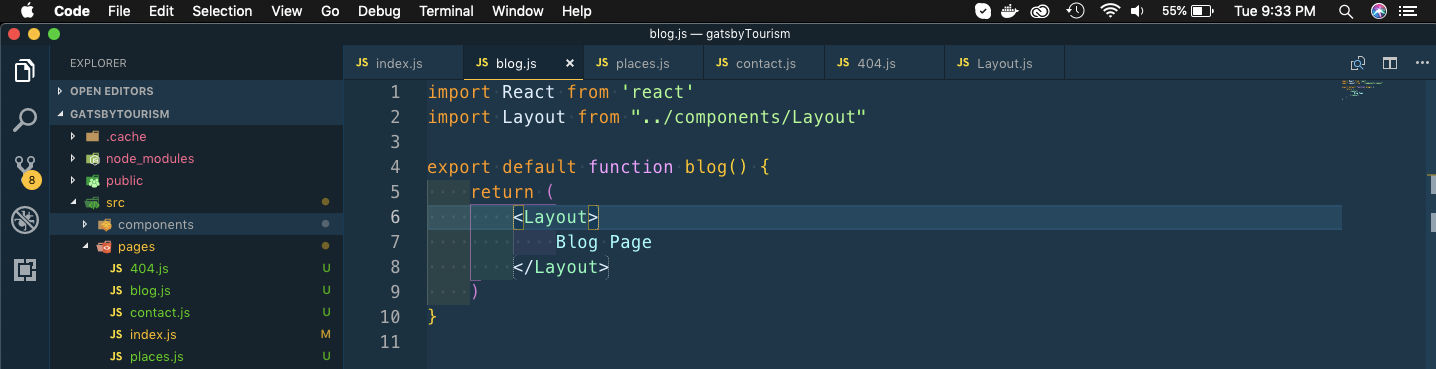This screenshot has width=1436, height=369.
Task: Switch to the places.js tab
Action: point(643,63)
